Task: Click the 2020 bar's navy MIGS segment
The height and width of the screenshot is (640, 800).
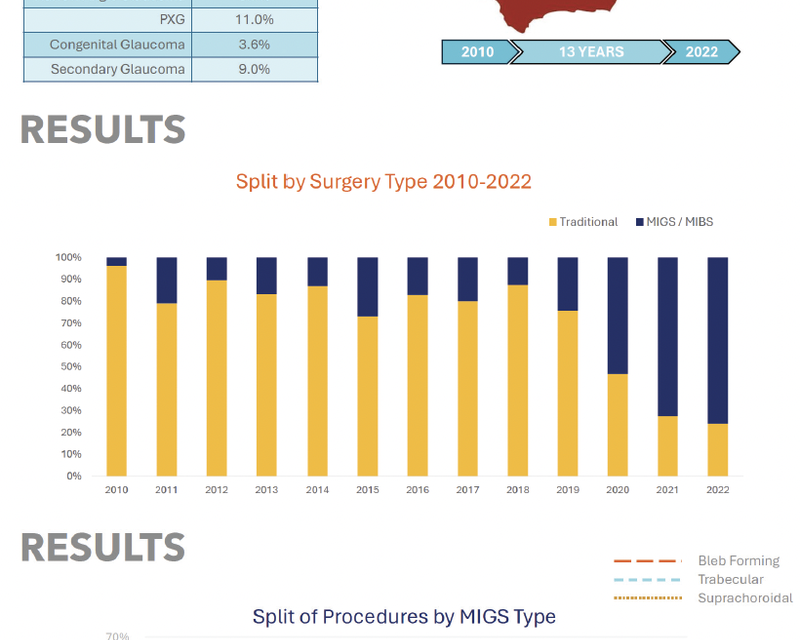Action: click(617, 315)
